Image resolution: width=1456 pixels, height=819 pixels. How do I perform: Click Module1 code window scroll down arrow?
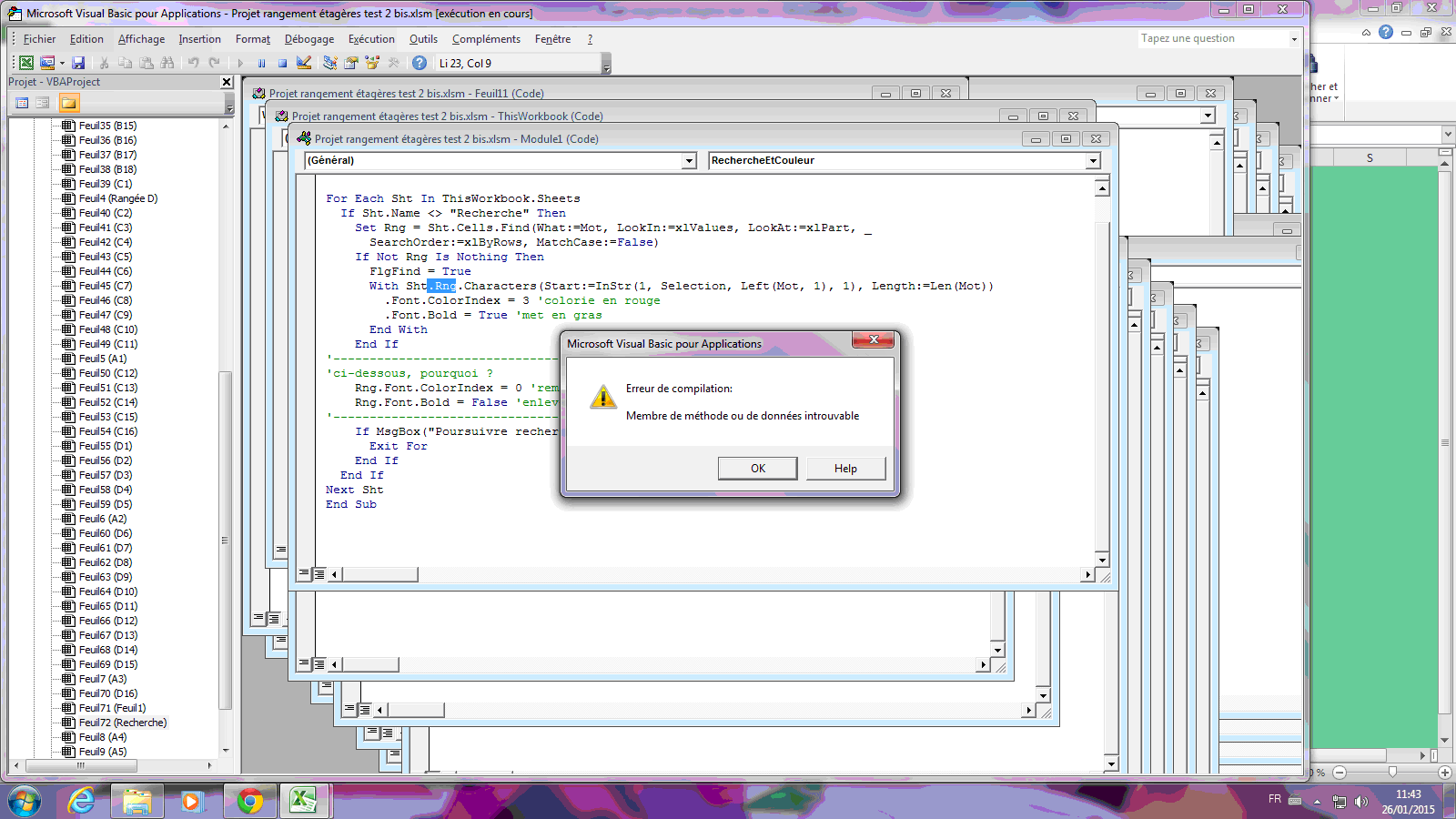click(1102, 560)
